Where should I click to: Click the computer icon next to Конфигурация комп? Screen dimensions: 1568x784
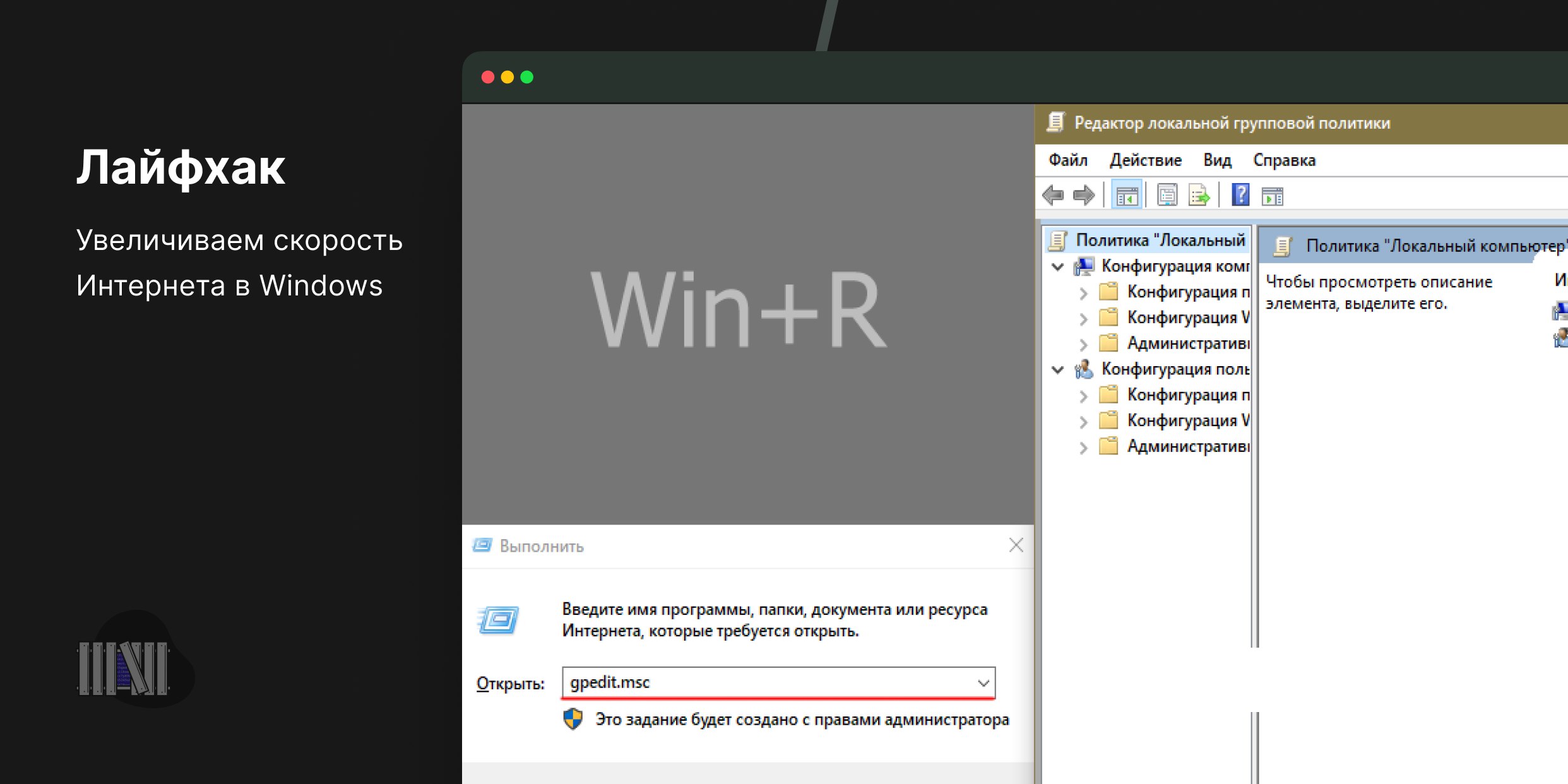pos(1084,266)
